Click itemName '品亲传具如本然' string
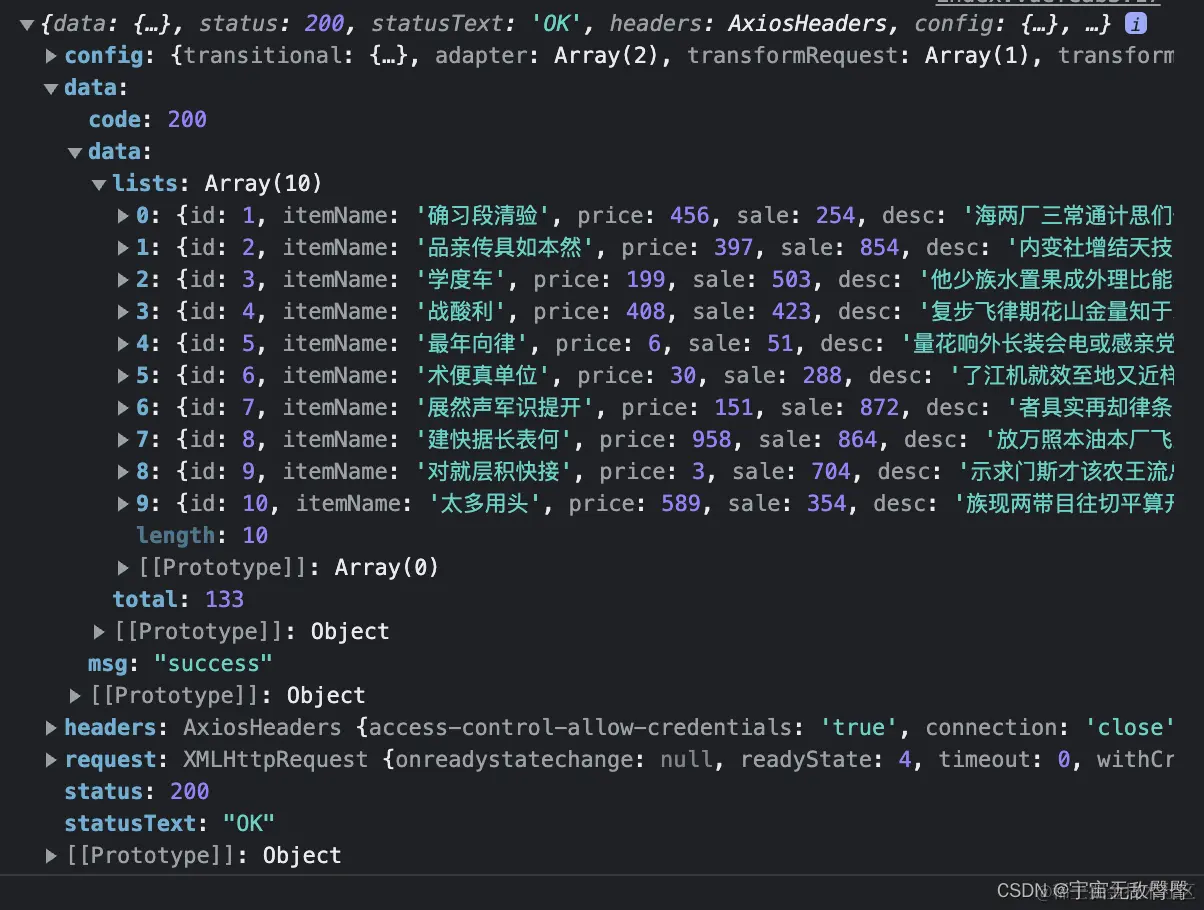1204x910 pixels. click(x=506, y=248)
